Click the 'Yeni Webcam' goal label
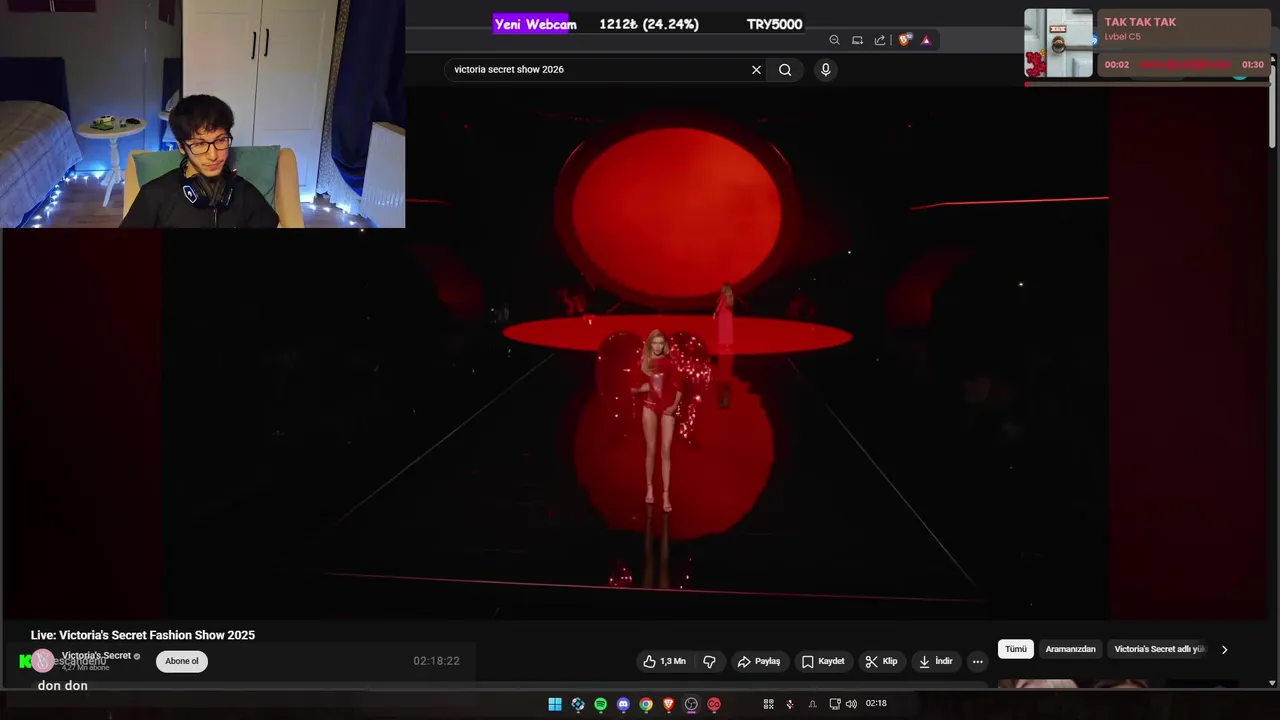 (535, 24)
